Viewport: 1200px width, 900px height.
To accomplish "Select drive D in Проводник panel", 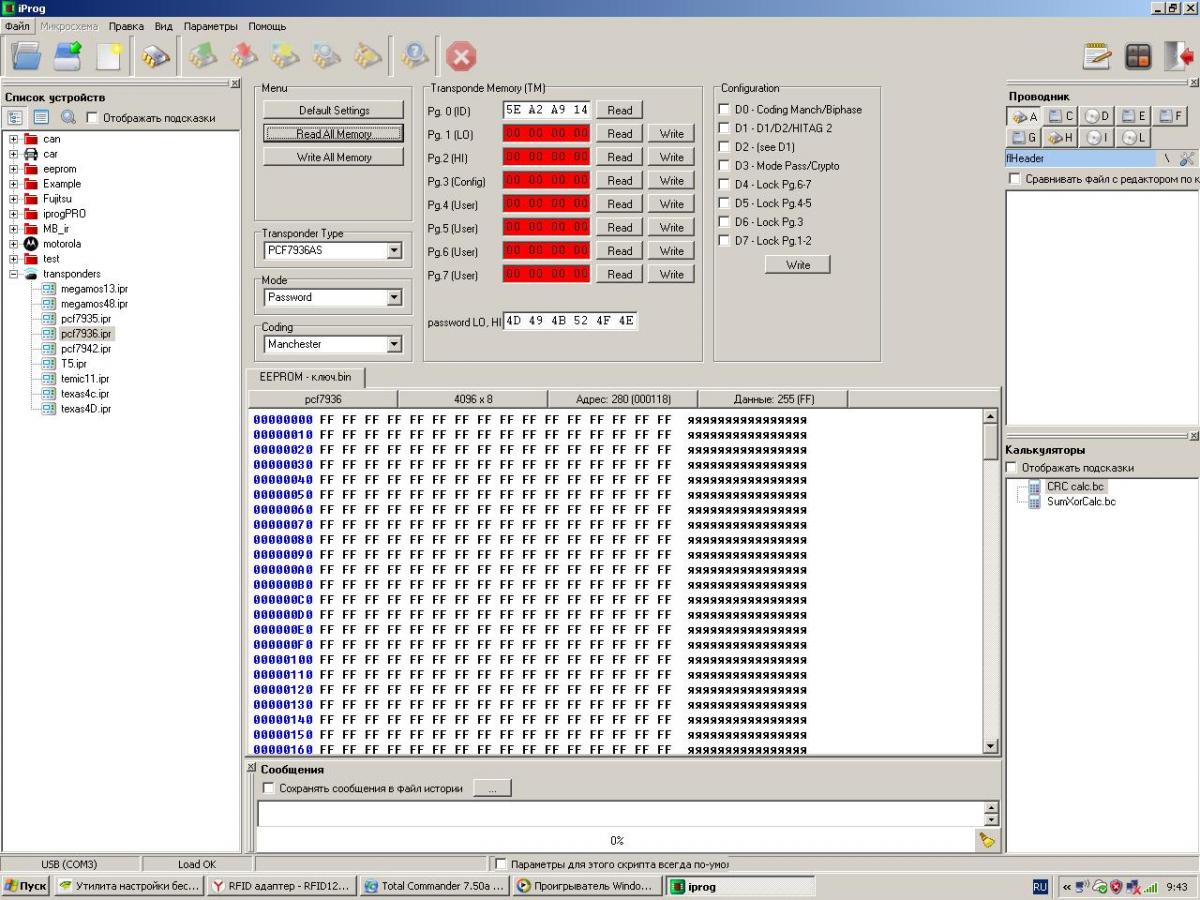I will 1099,117.
